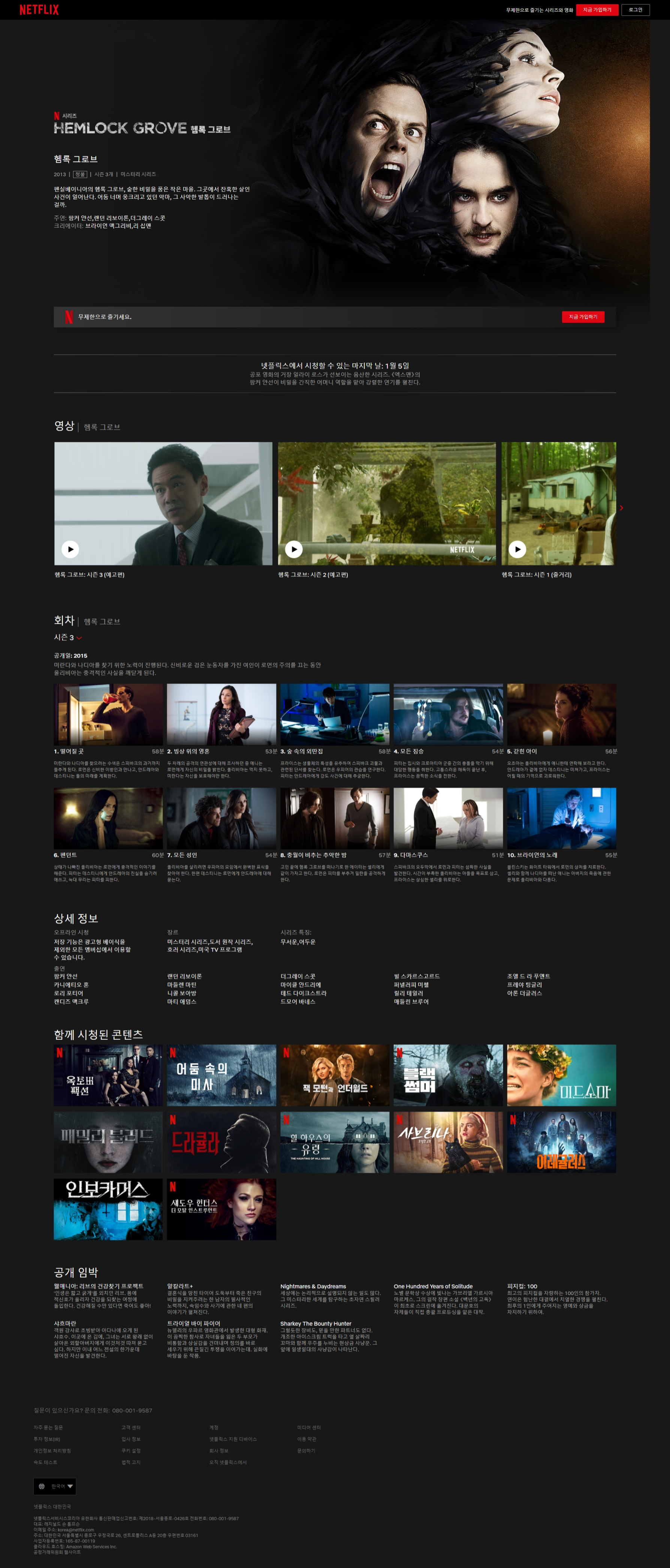Open the 이용 약관 footer link
Screen dimensions: 670x1568
pyautogui.click(x=307, y=1439)
